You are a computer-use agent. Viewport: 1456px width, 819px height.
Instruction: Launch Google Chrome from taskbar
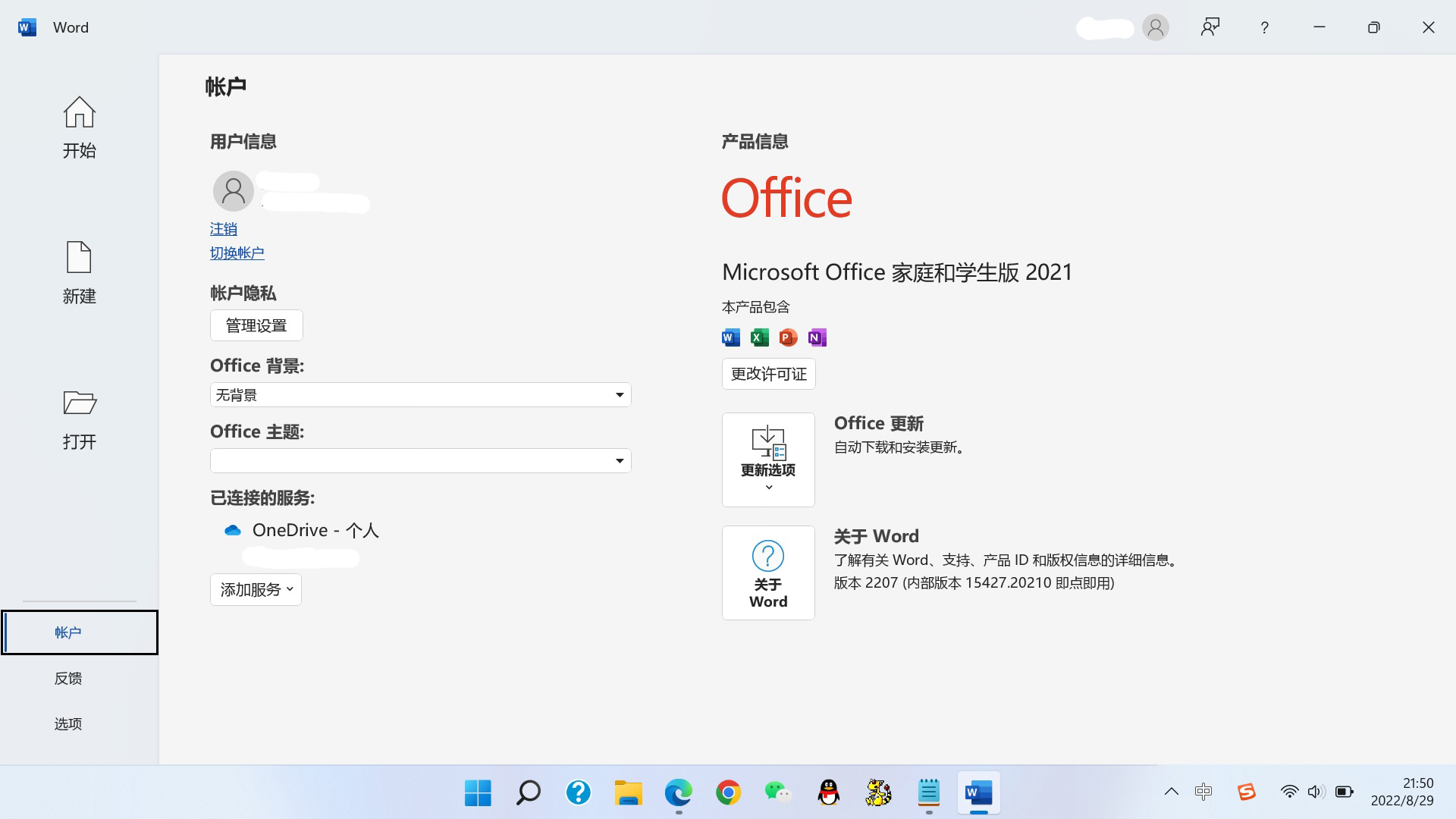(728, 793)
